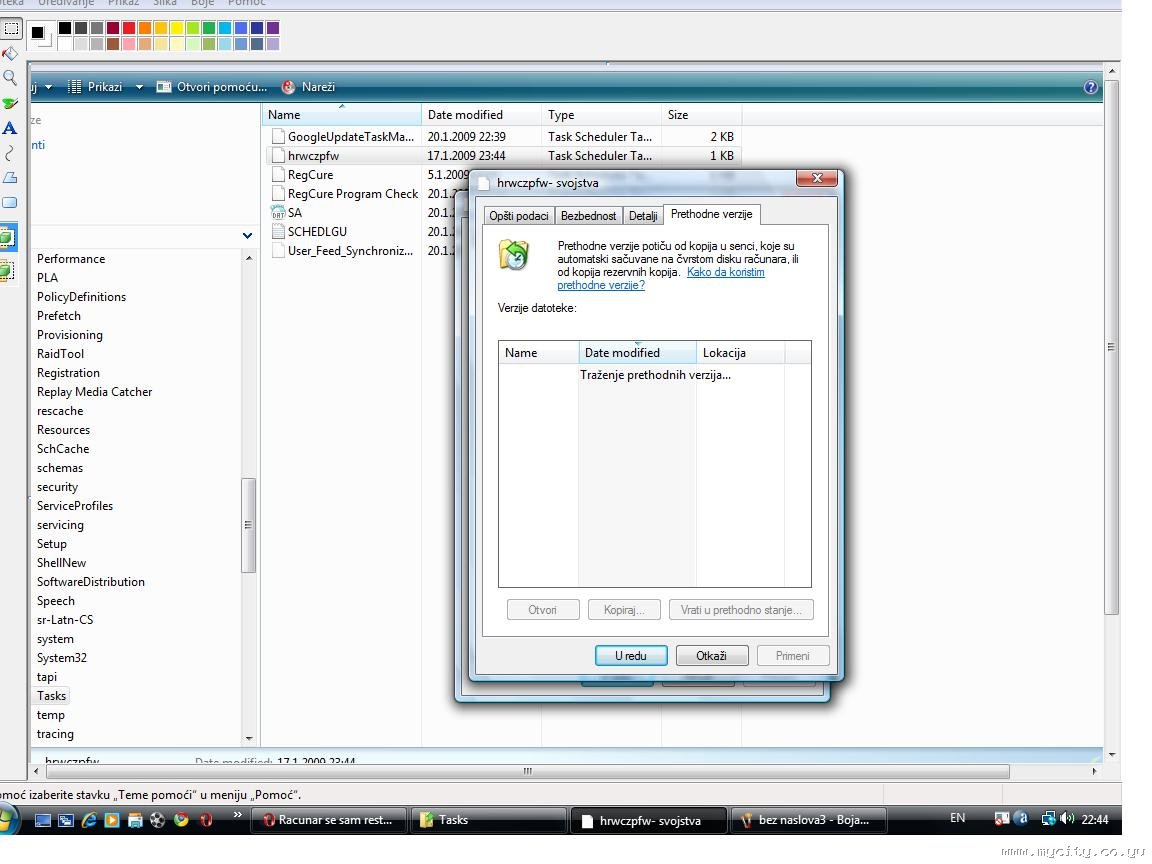1152x864 pixels.
Task: Expand hidden quick launch icons chevron
Action: pyautogui.click(x=237, y=814)
